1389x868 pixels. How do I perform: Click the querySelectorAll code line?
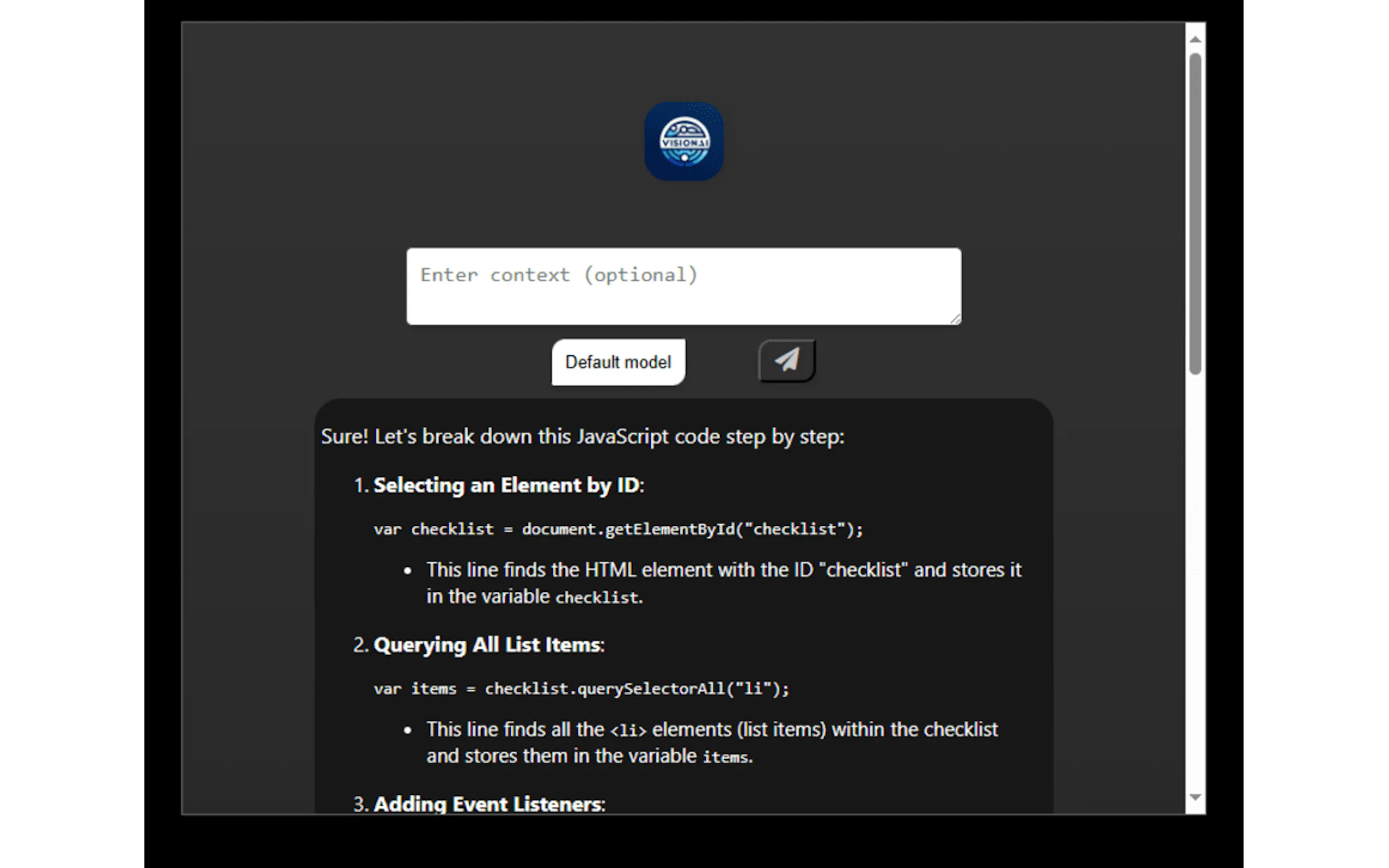click(581, 689)
